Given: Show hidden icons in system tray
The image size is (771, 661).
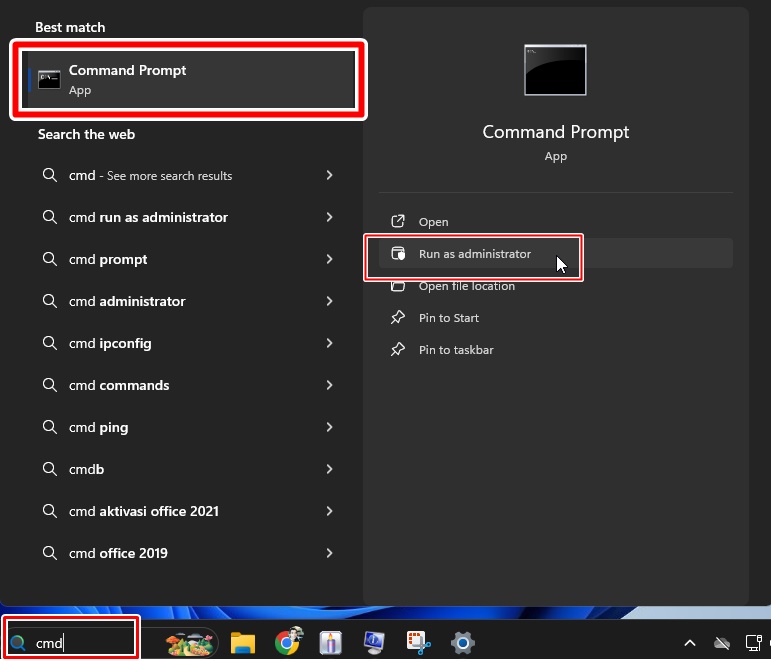Looking at the screenshot, I should coord(690,642).
